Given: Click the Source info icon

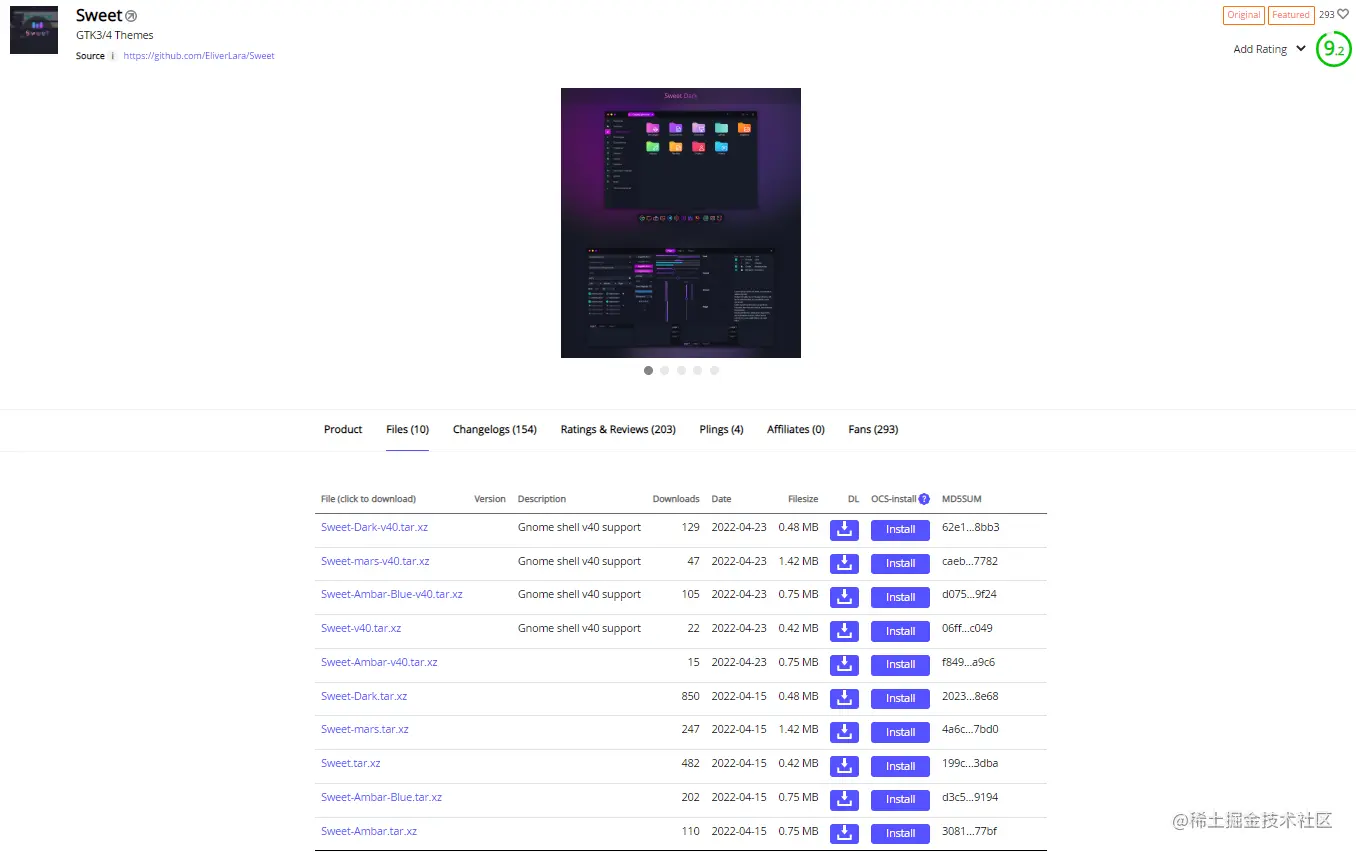Looking at the screenshot, I should click(113, 56).
